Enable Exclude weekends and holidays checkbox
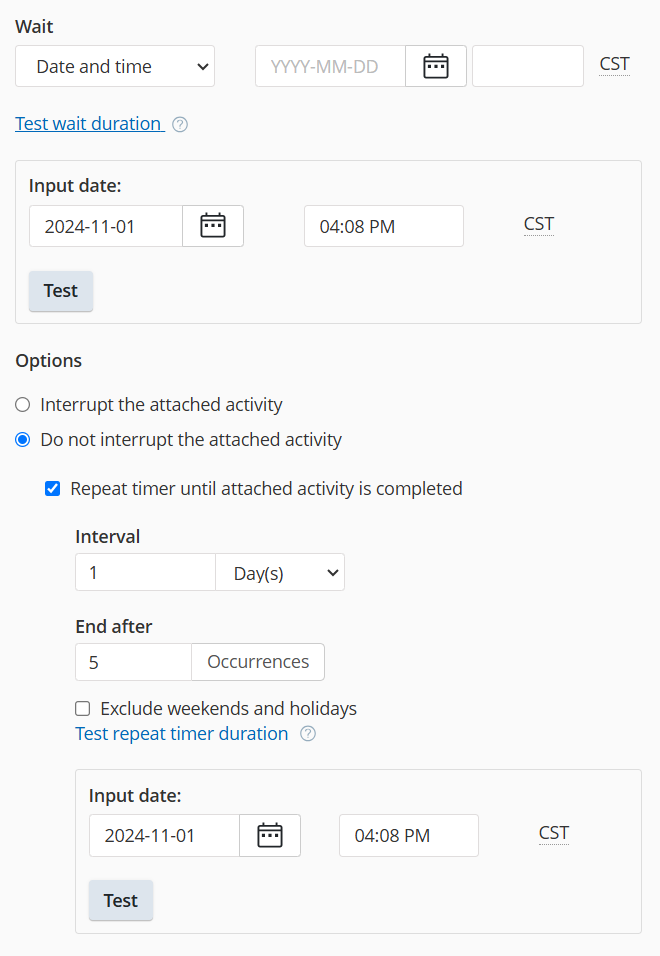Image resolution: width=660 pixels, height=956 pixels. tap(83, 709)
